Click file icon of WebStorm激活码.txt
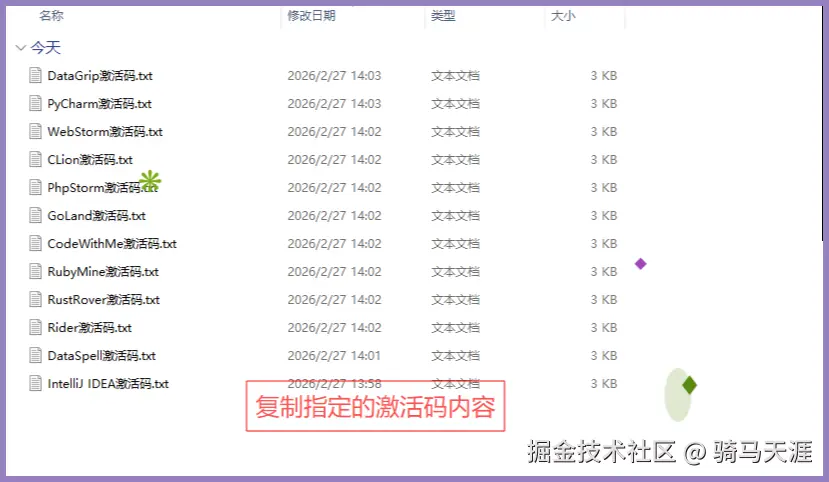Screen dimensions: 829x482 35,132
